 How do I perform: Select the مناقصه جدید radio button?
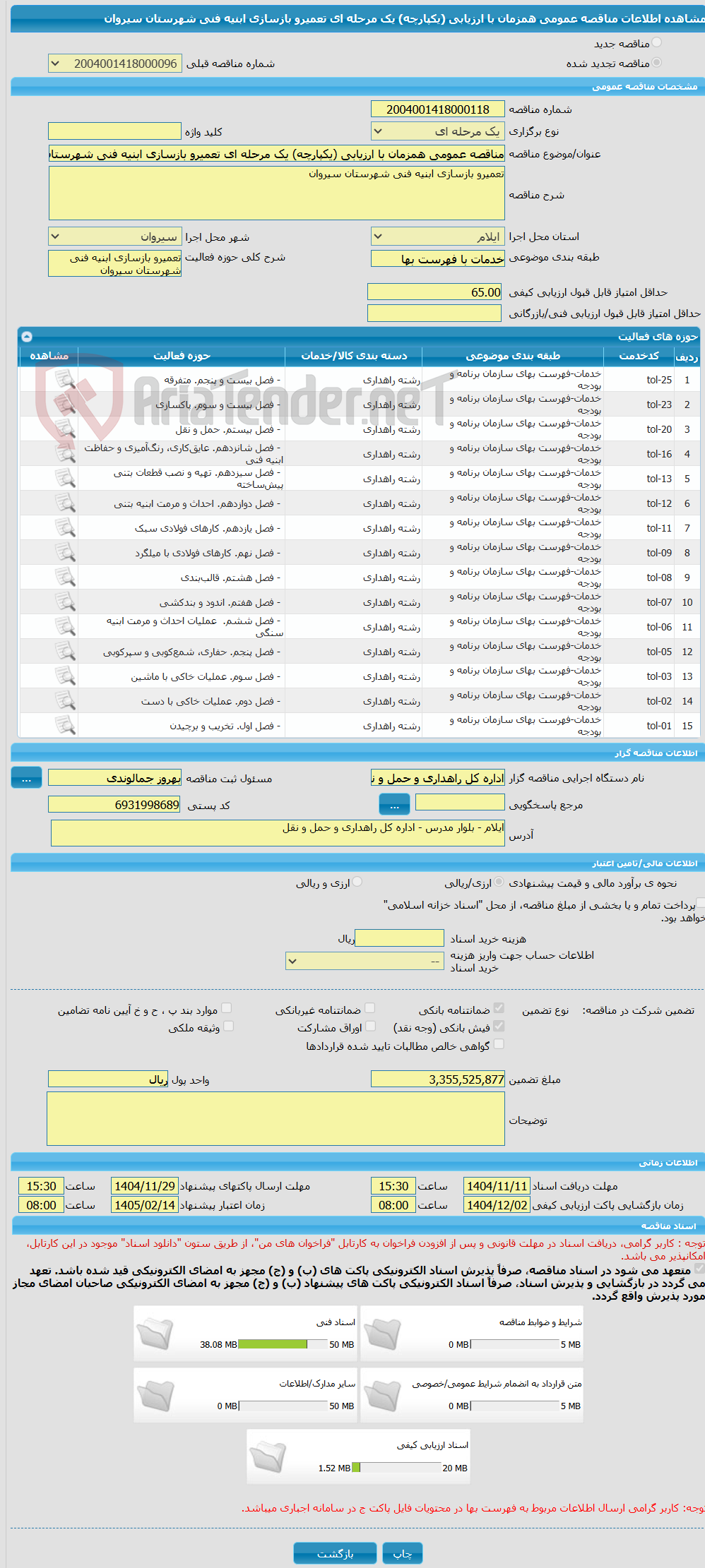[657, 43]
